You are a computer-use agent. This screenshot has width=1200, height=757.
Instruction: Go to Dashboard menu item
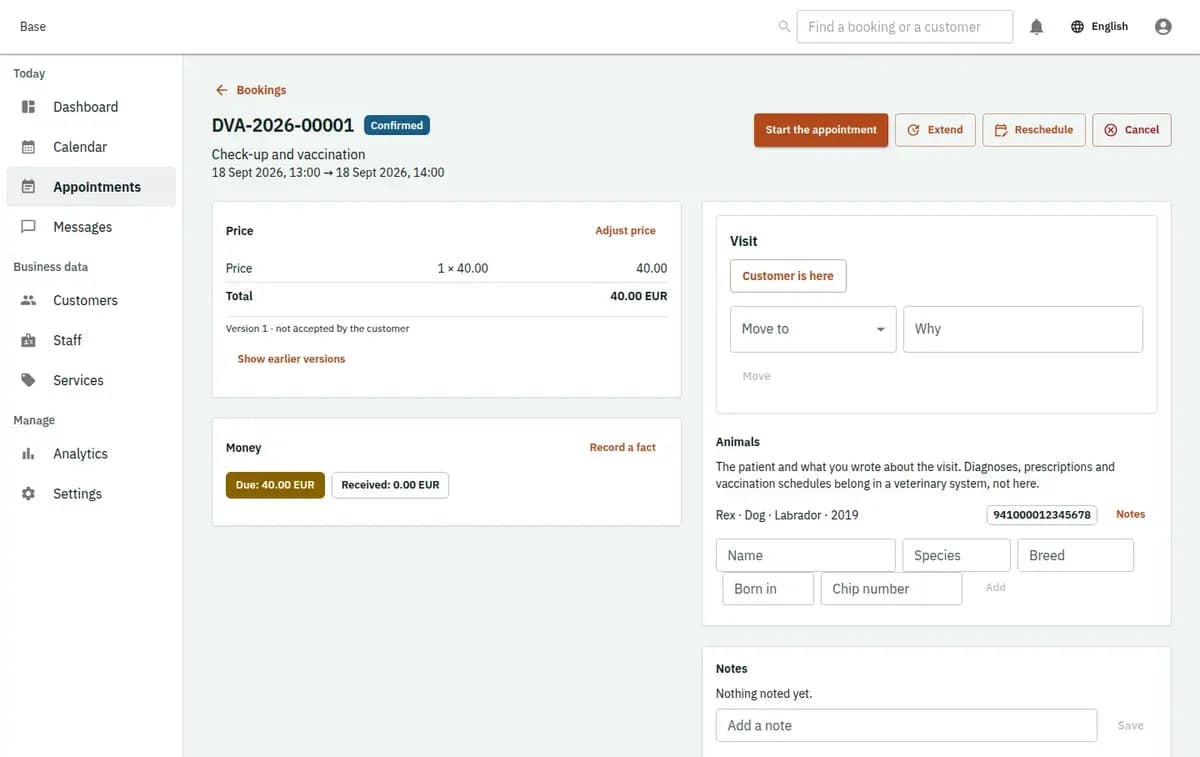tap(91, 107)
